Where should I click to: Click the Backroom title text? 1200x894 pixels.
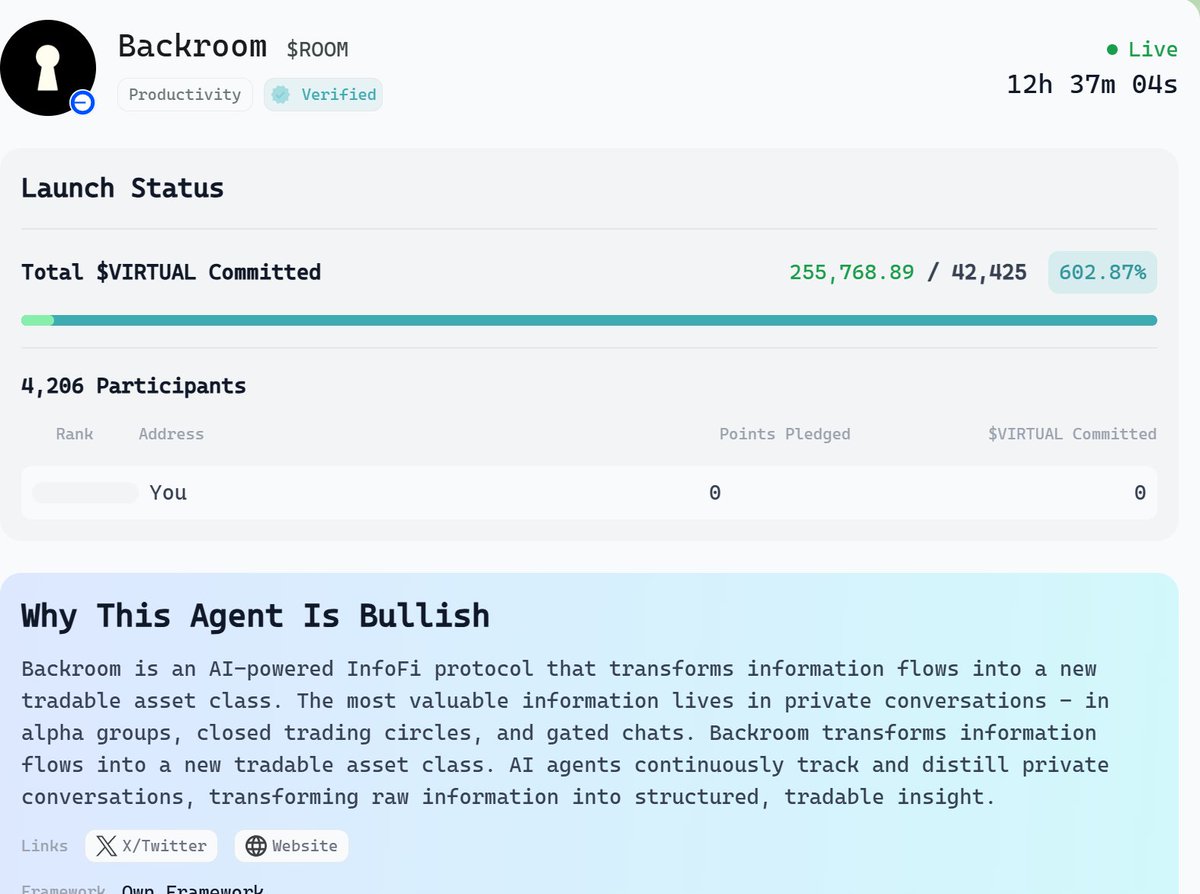pyautogui.click(x=192, y=46)
